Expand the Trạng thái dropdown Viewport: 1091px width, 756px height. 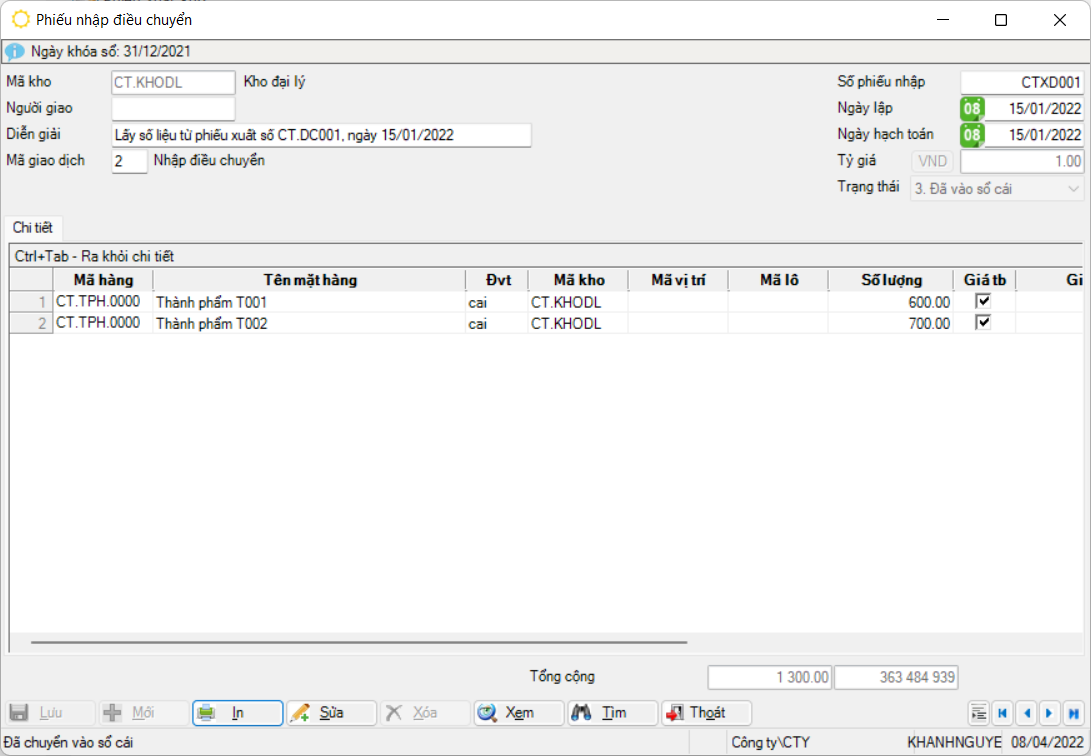(x=1074, y=188)
